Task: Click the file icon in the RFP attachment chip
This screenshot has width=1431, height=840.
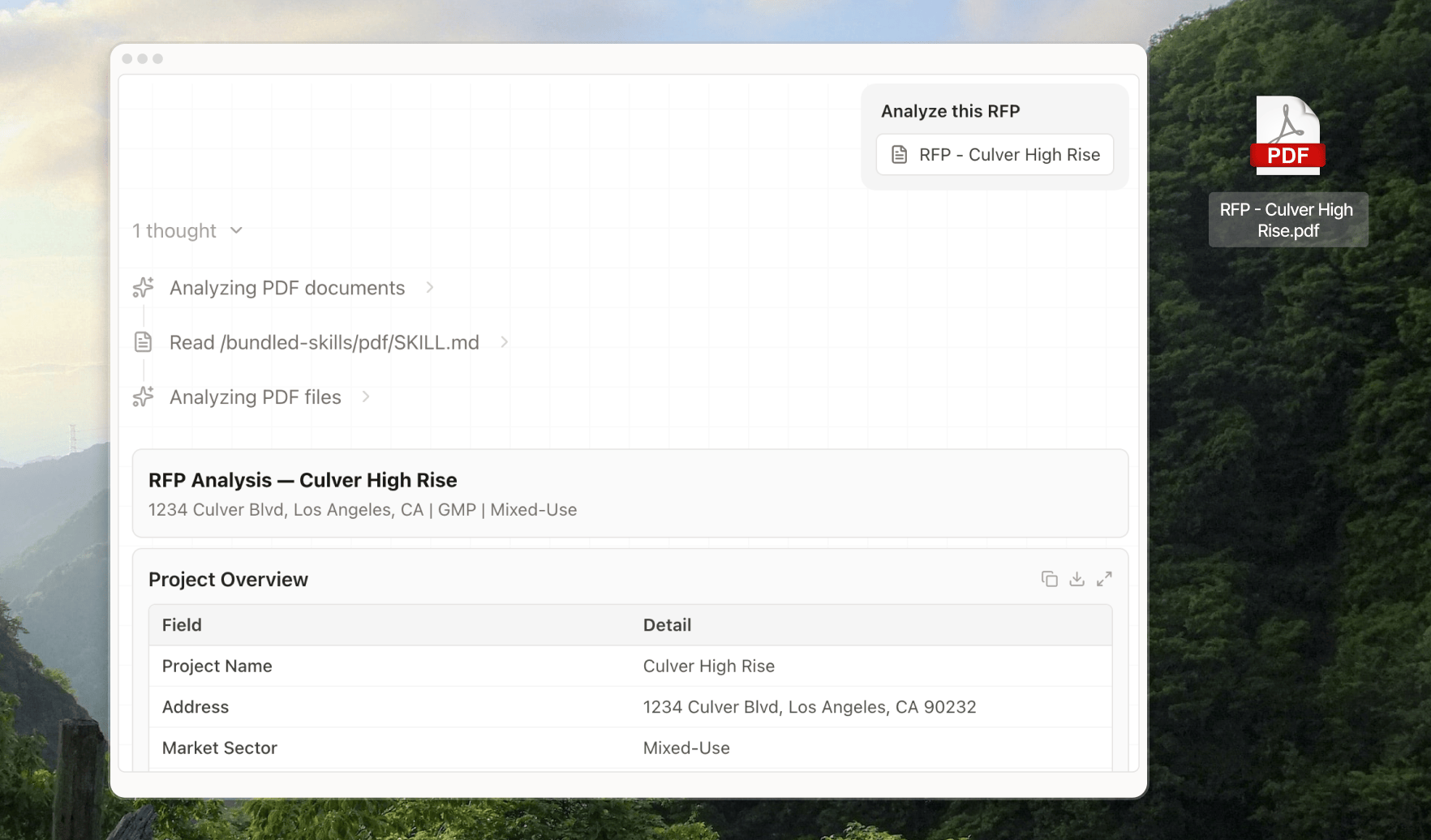Action: tap(900, 155)
